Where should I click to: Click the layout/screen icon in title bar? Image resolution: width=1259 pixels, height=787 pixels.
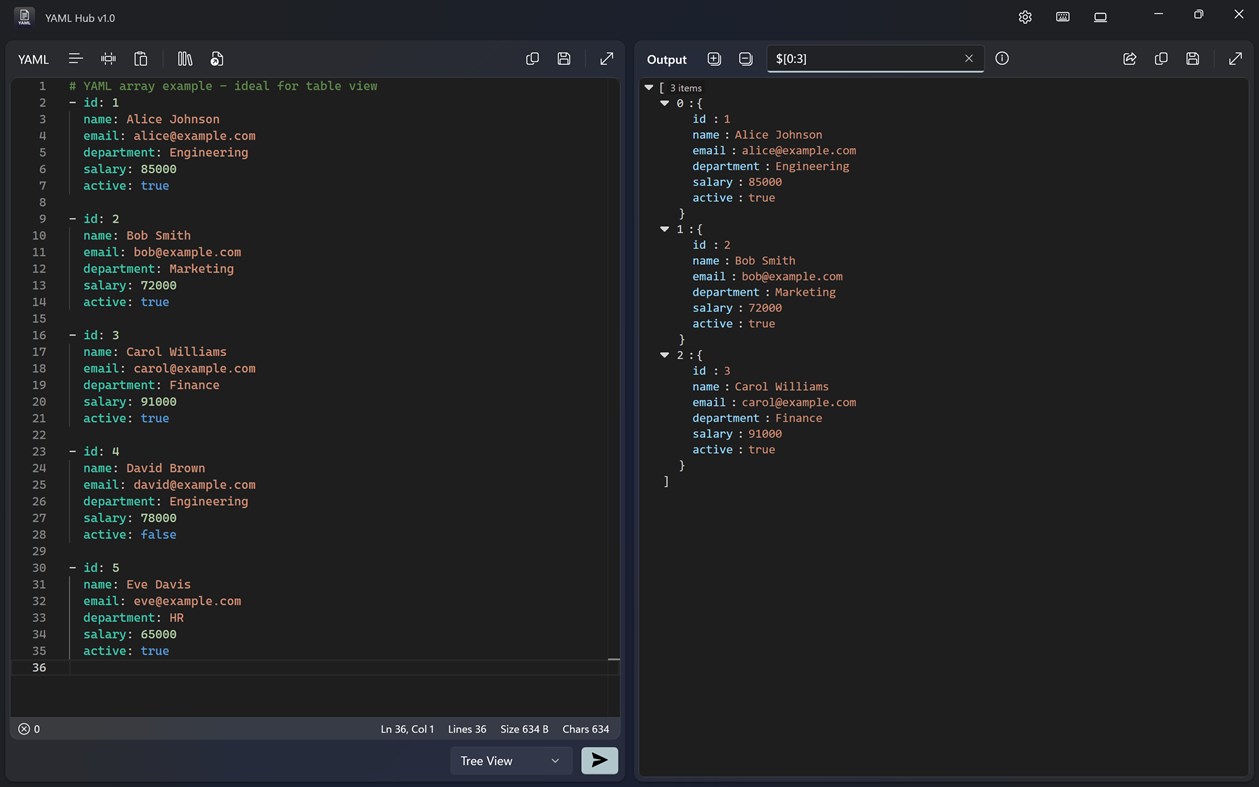coord(1100,17)
